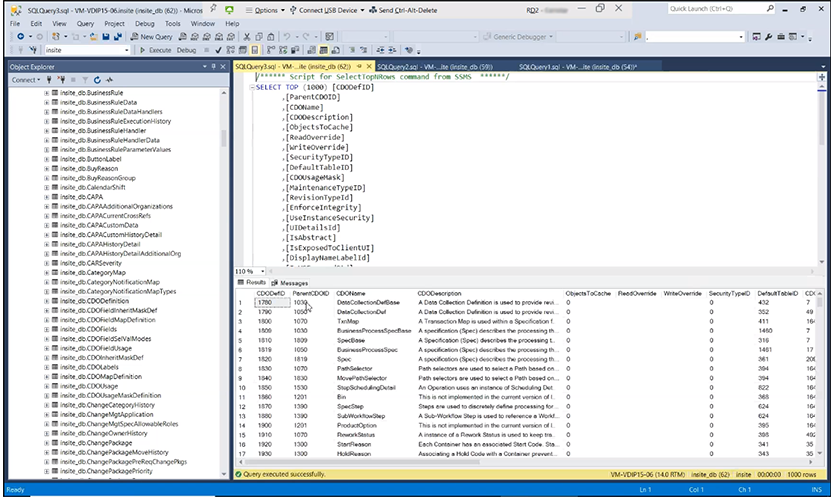Switch to the Messages results tab
The width and height of the screenshot is (834, 497).
coord(294,283)
